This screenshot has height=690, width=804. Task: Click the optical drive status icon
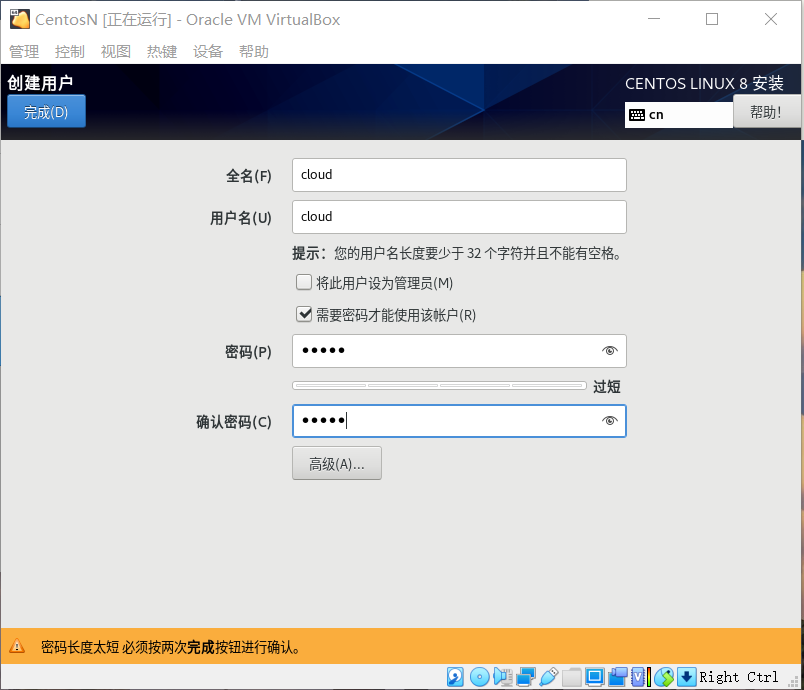479,677
